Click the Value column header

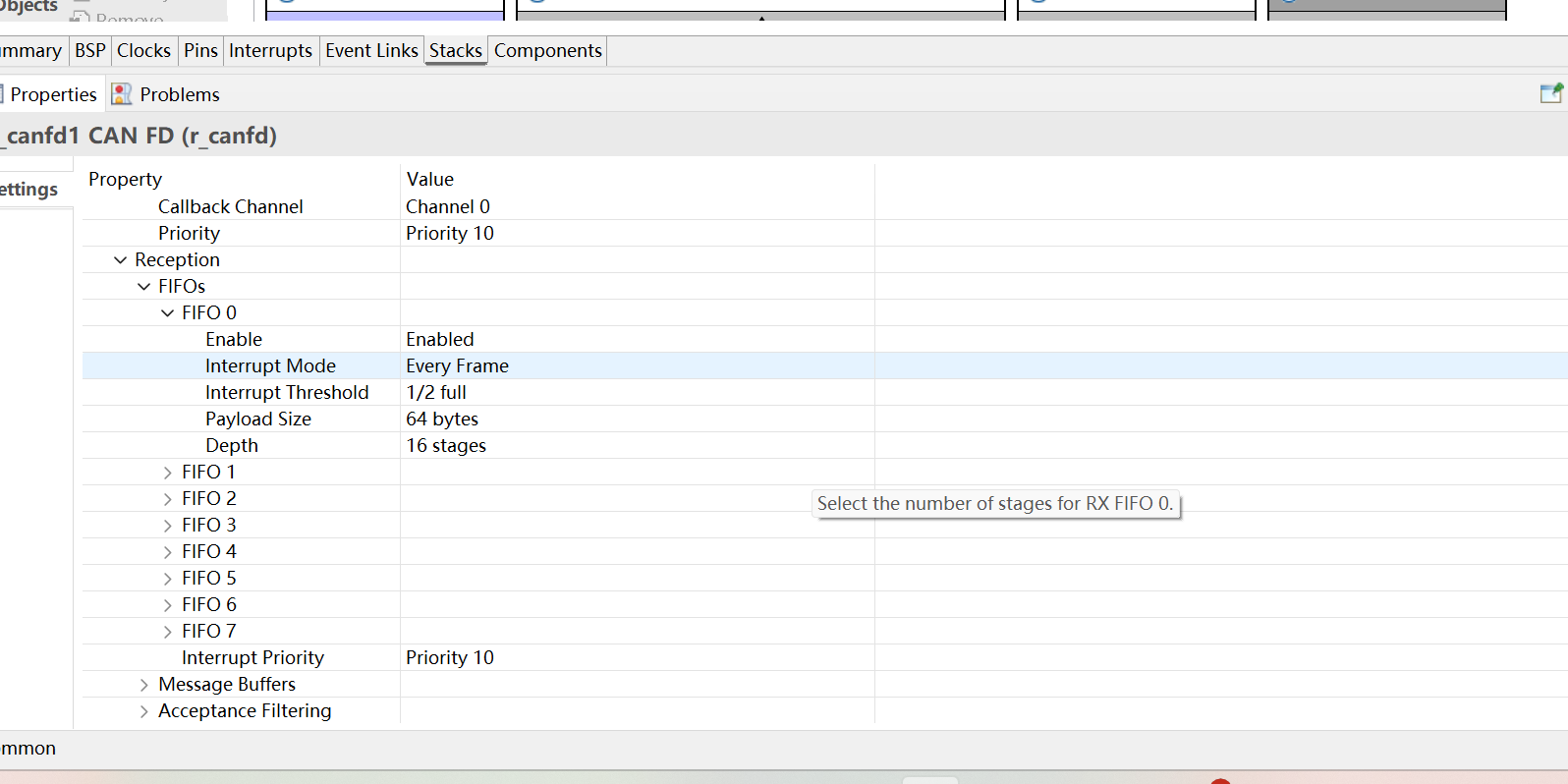tap(430, 179)
